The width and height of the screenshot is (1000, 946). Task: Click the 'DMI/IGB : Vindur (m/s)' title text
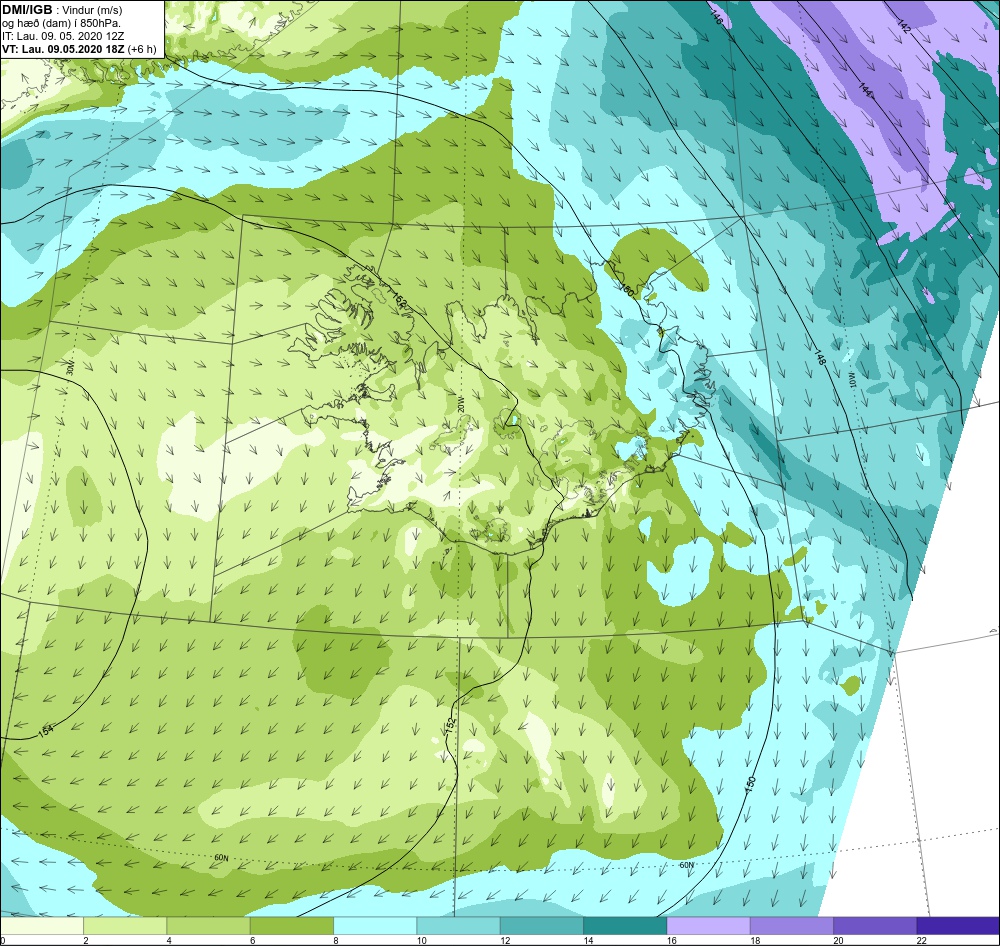[62, 10]
